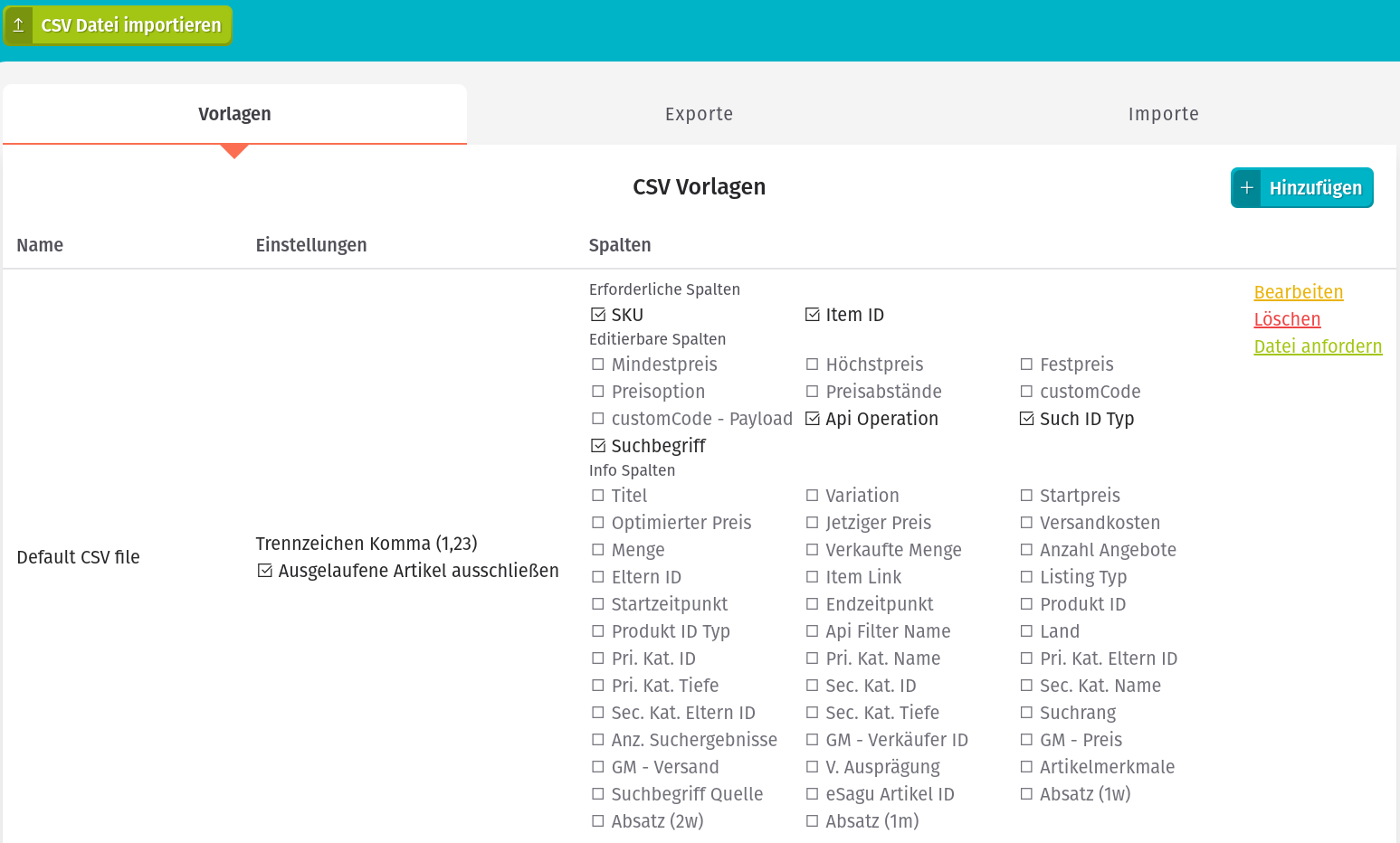Check the Titel info column
Image resolution: width=1400 pixels, height=843 pixels.
pos(598,496)
